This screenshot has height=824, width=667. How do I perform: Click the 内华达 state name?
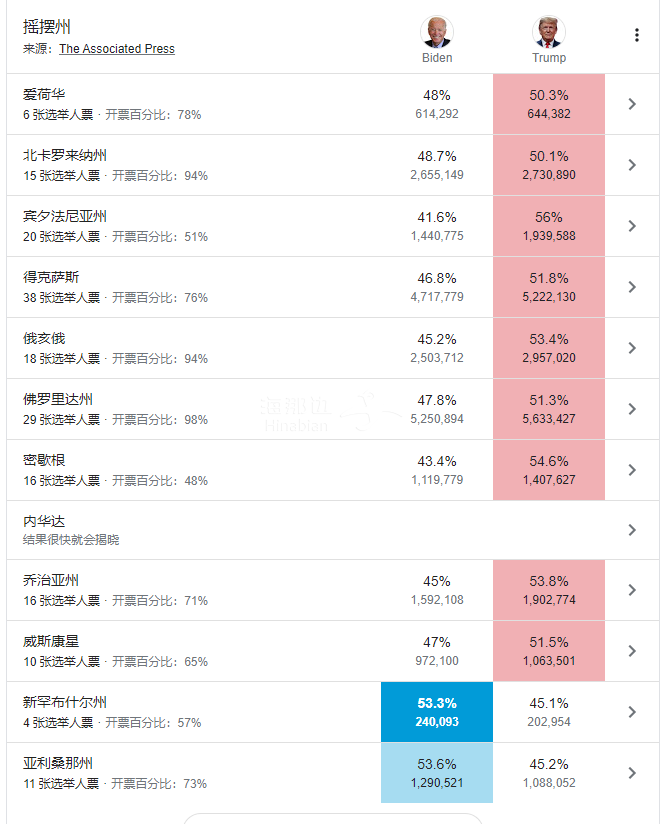tap(44, 521)
